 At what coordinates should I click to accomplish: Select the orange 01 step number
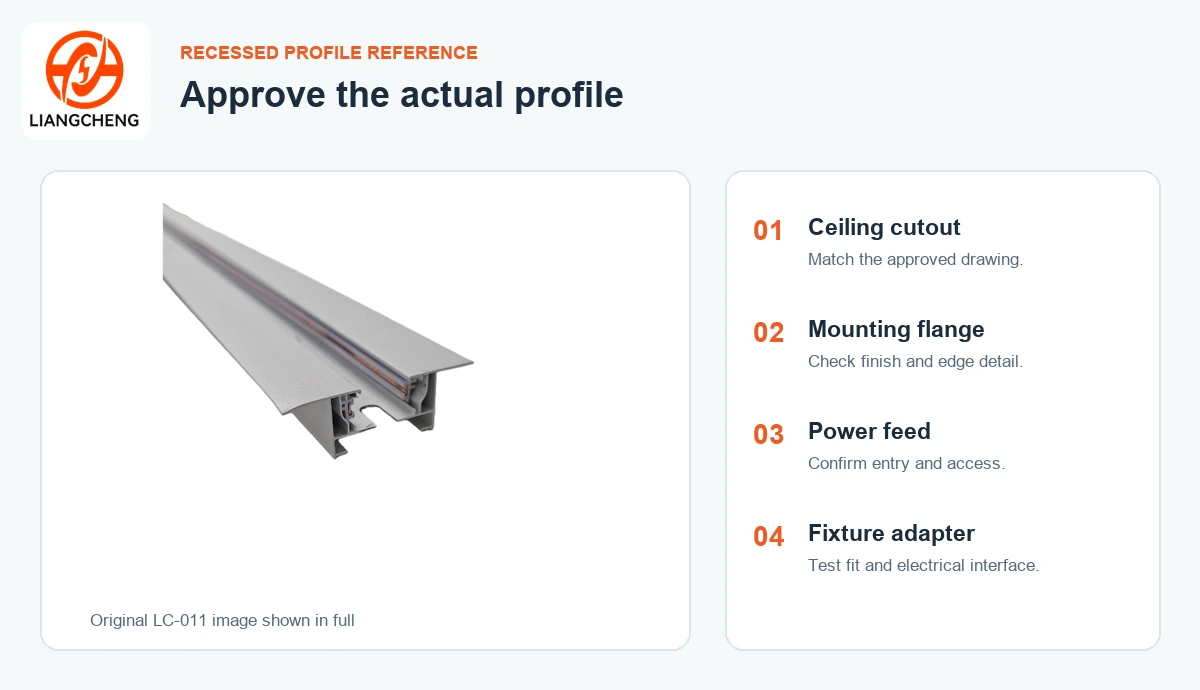coord(768,231)
